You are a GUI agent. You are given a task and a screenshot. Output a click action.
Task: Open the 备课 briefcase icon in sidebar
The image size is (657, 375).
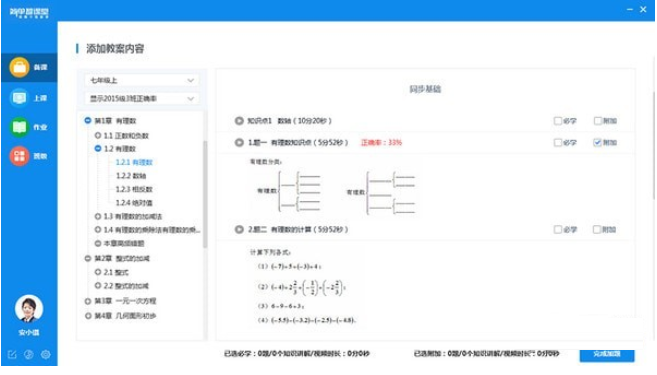coord(19,67)
